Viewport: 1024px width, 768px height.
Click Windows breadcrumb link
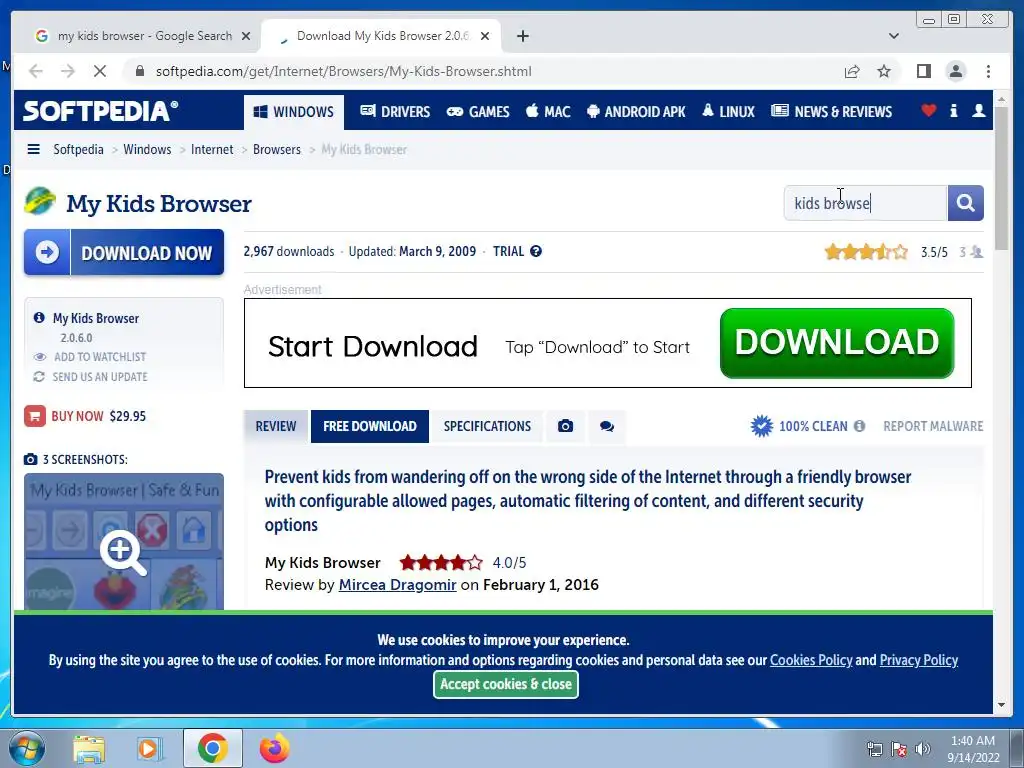click(147, 150)
